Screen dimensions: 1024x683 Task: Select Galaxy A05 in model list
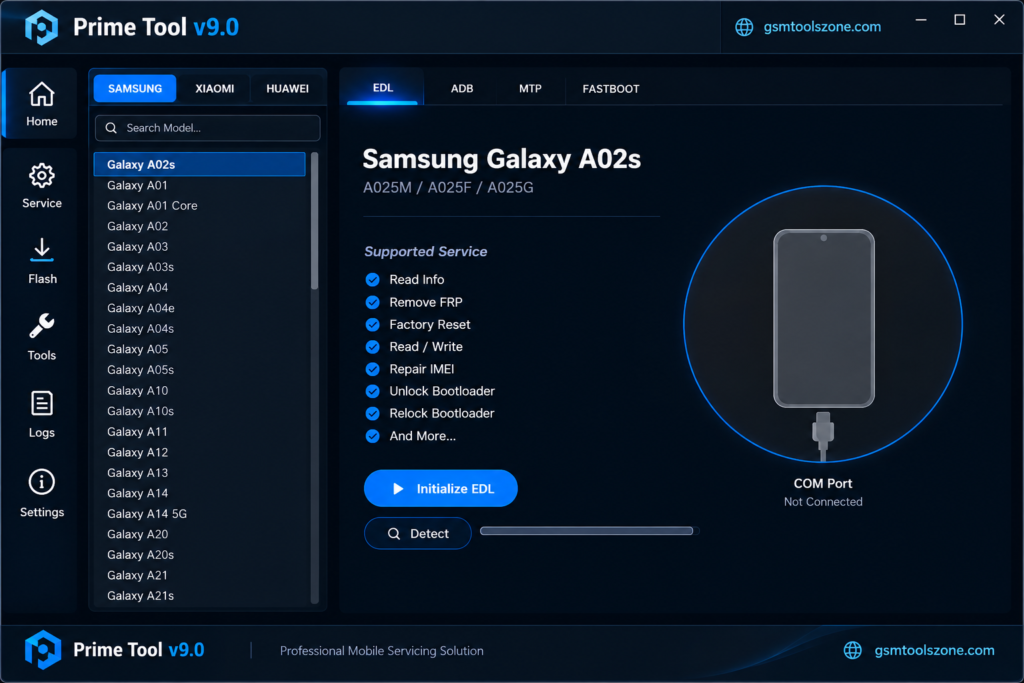click(199, 349)
